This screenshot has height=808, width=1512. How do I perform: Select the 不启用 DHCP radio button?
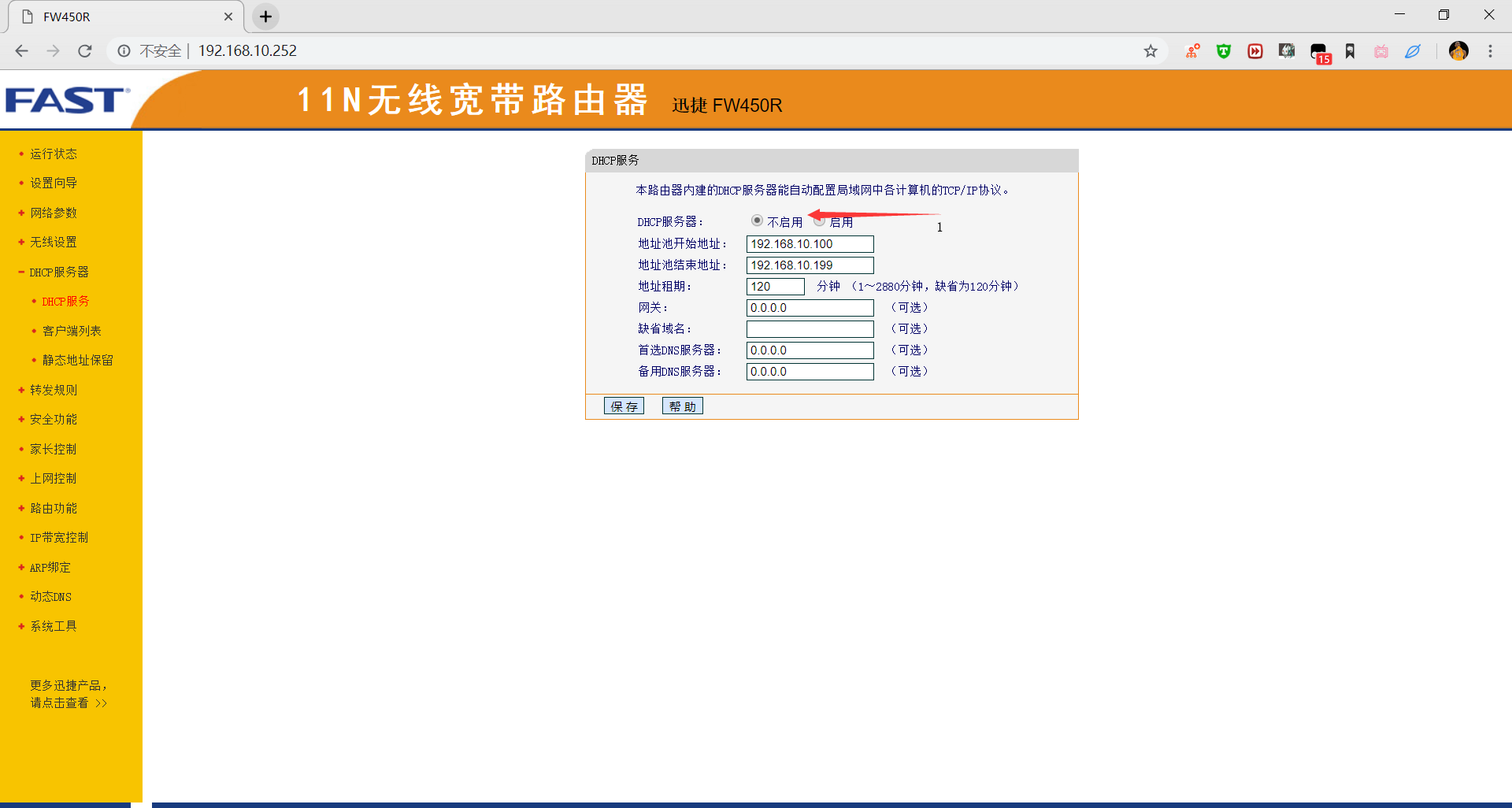(757, 221)
